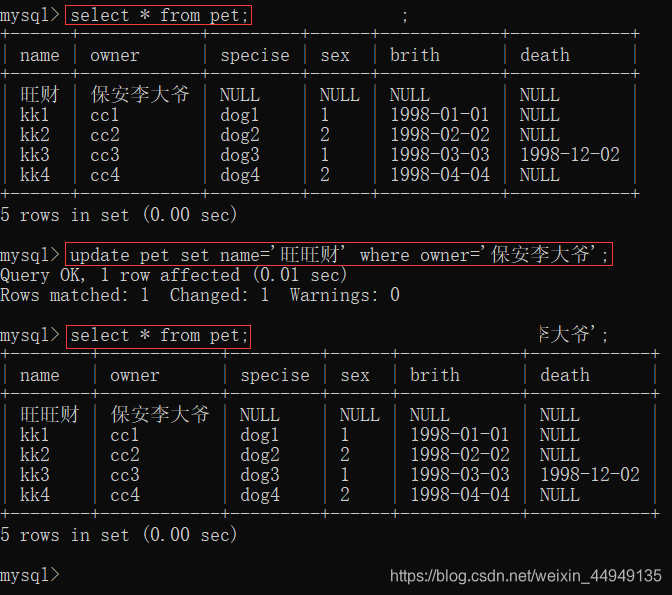
Task: Click "kk1" in the first result table
Action: [x=35, y=115]
